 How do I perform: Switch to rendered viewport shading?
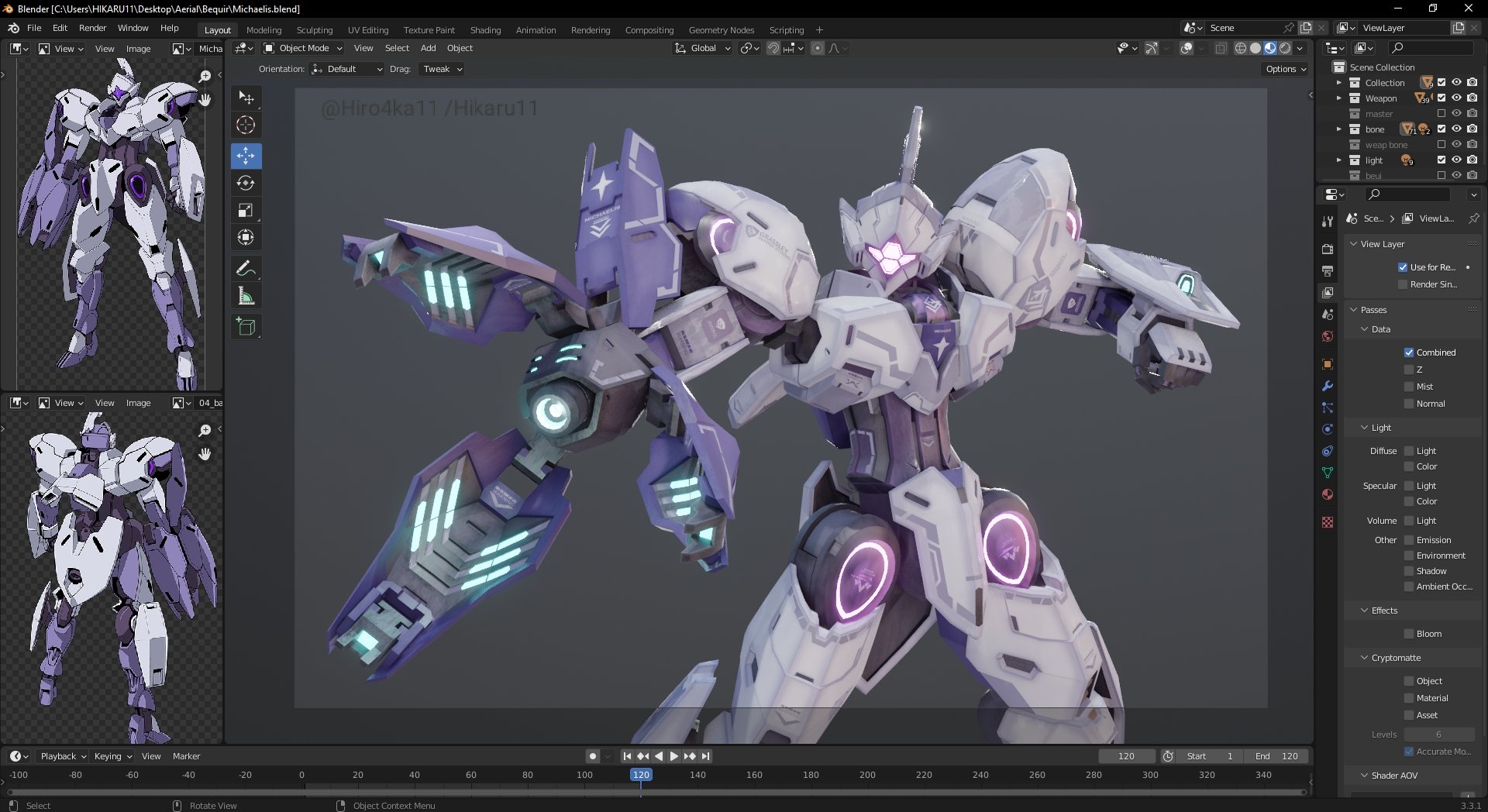1285,48
